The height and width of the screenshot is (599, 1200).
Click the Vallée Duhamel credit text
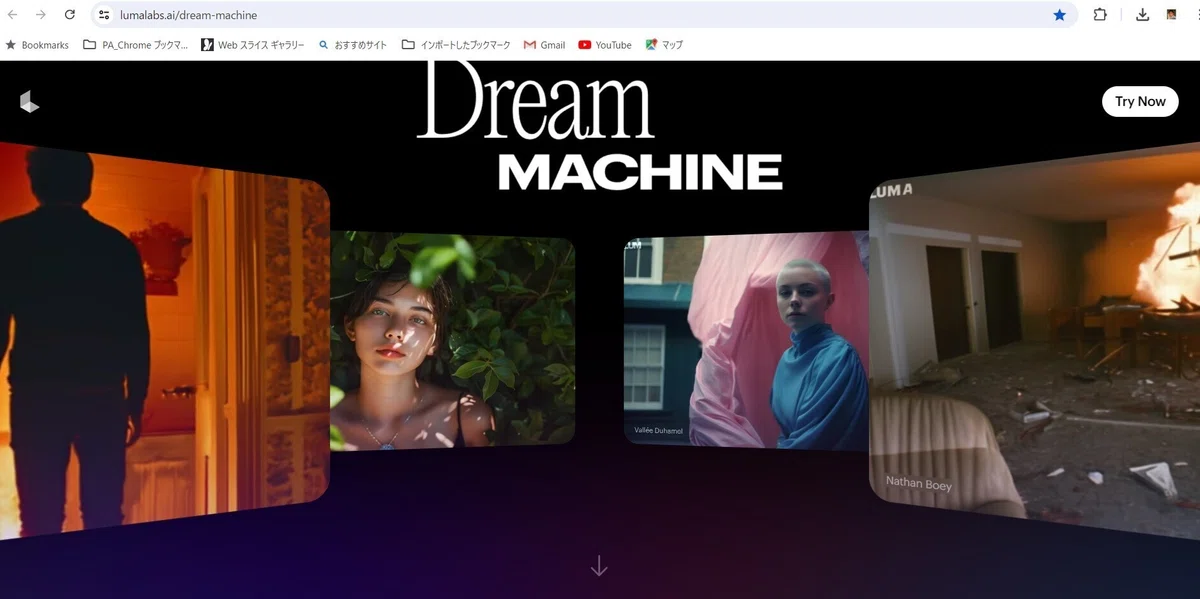point(657,430)
